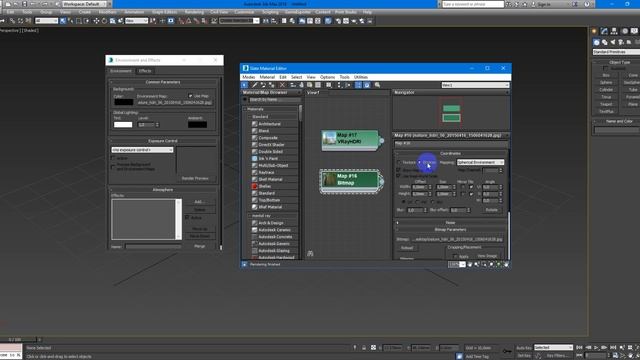Image resolution: width=640 pixels, height=360 pixels.
Task: Click the white Tint color swatch
Action: click(x=123, y=124)
